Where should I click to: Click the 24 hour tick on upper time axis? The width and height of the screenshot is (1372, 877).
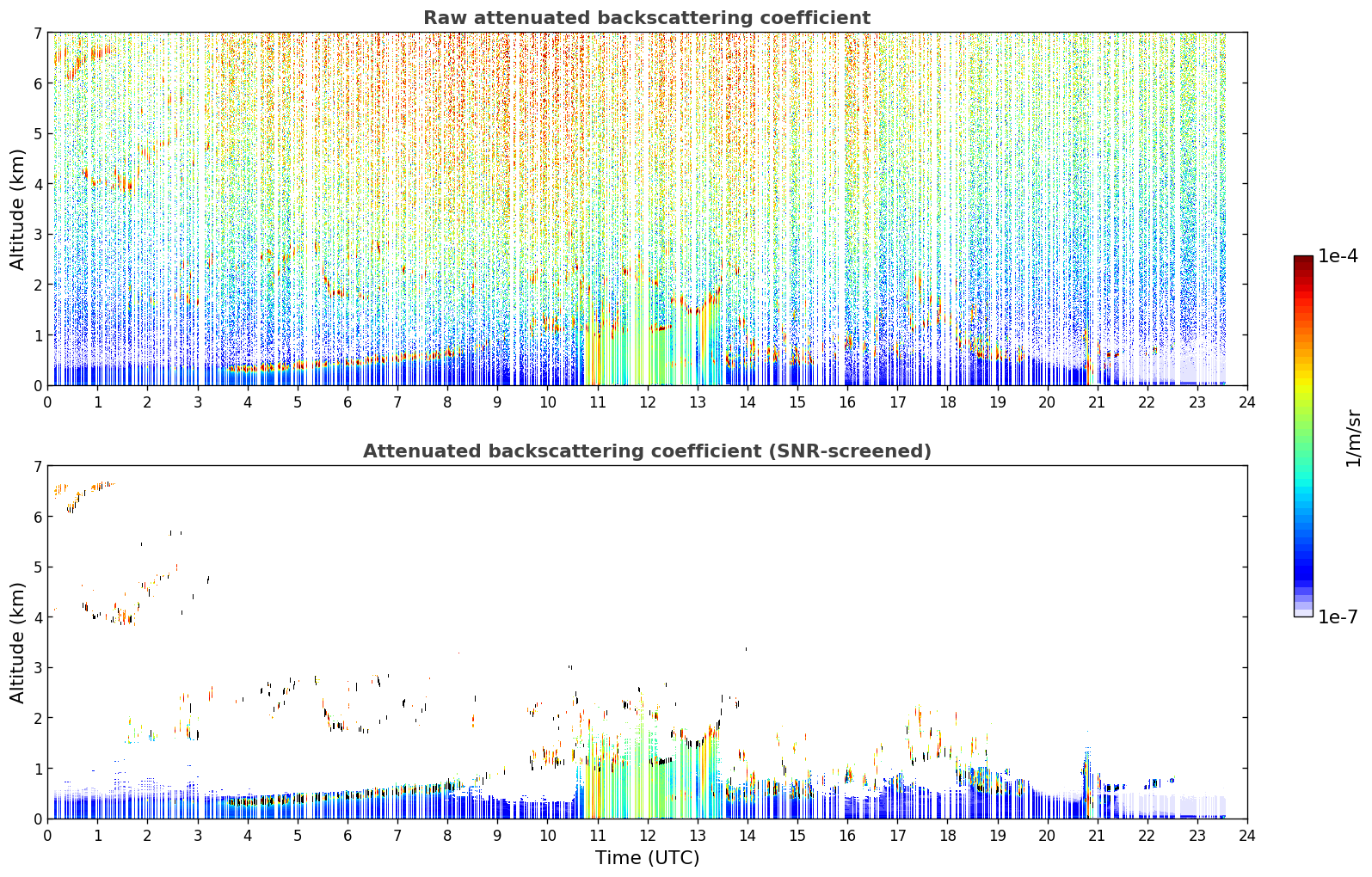1247,402
